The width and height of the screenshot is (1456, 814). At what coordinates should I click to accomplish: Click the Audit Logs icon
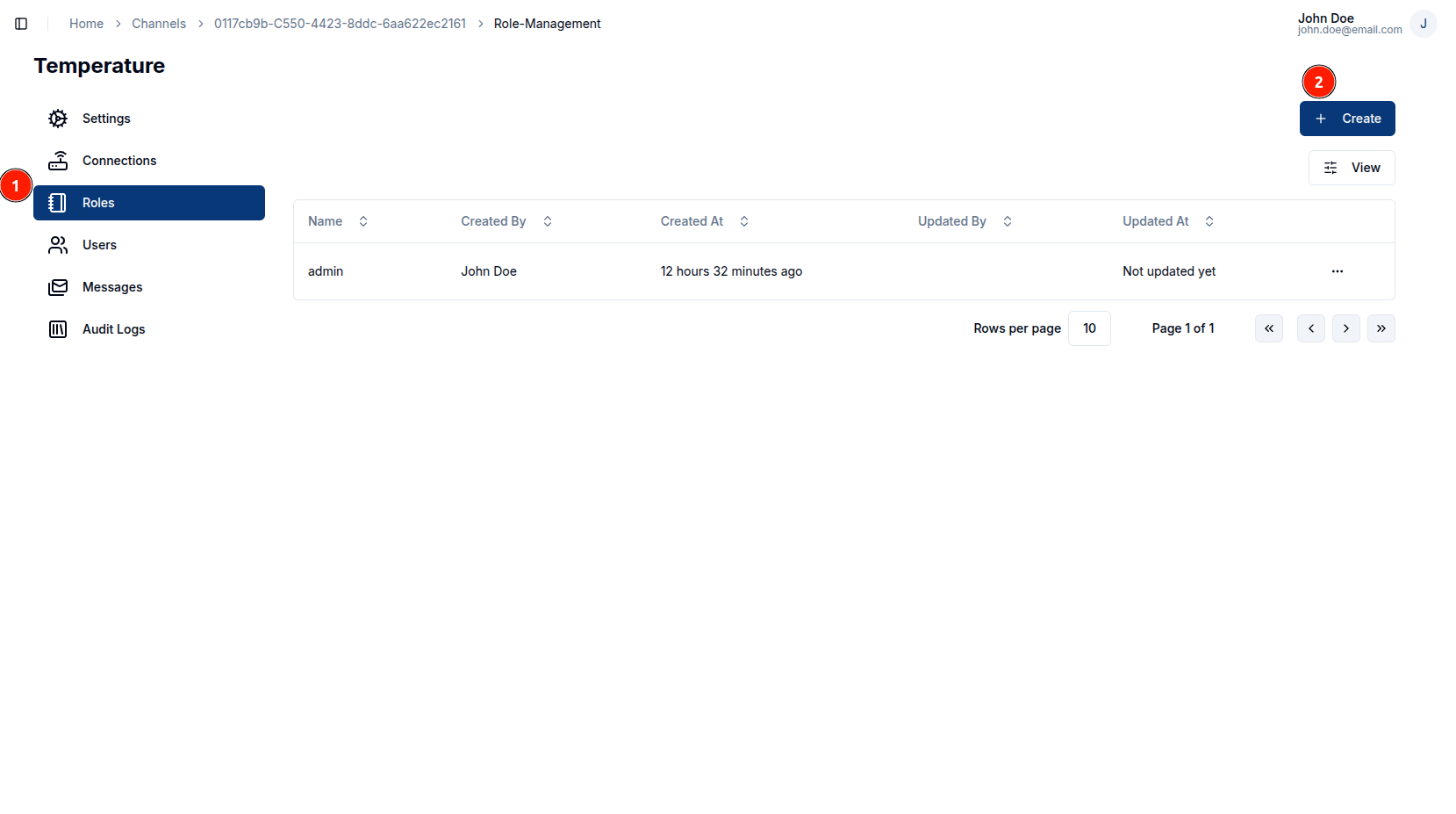[x=58, y=329]
